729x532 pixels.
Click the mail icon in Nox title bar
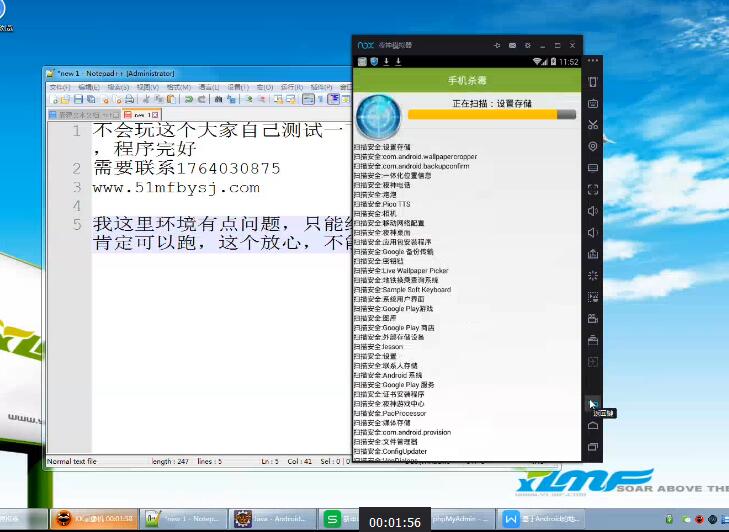coord(512,46)
